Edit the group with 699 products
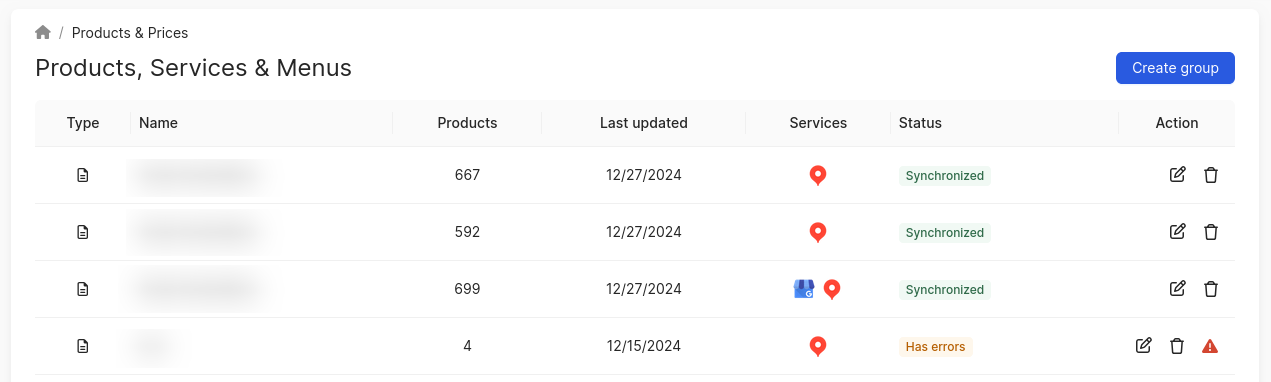This screenshot has height=382, width=1271. tap(1177, 289)
